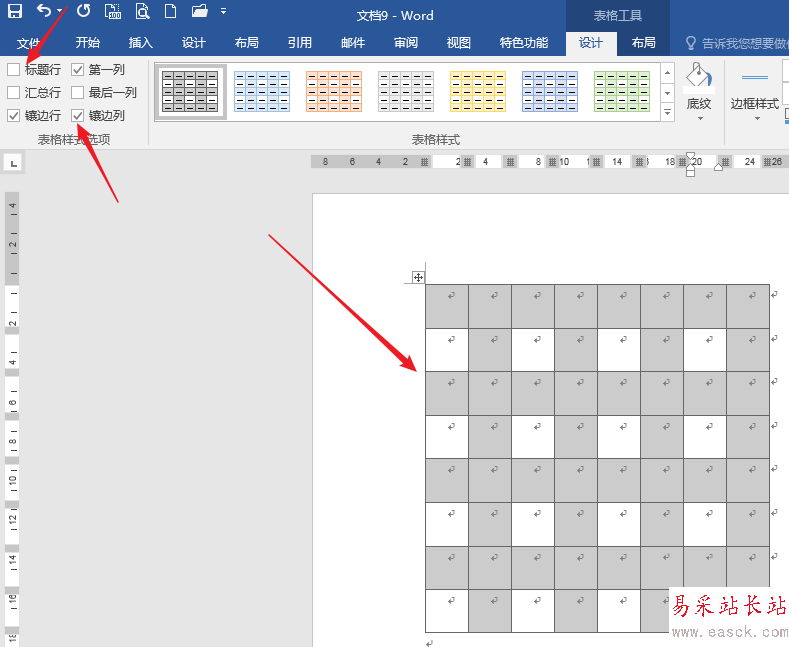The image size is (789, 647).
Task: Switch to the 引用 tab
Action: [300, 43]
